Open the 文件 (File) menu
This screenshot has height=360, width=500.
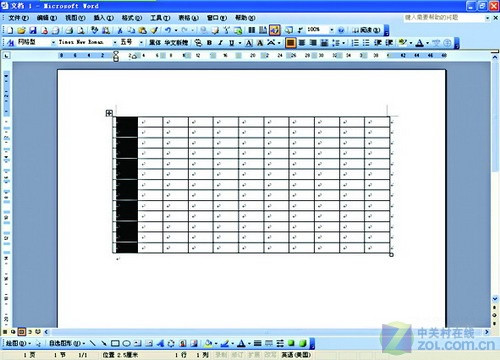point(18,18)
